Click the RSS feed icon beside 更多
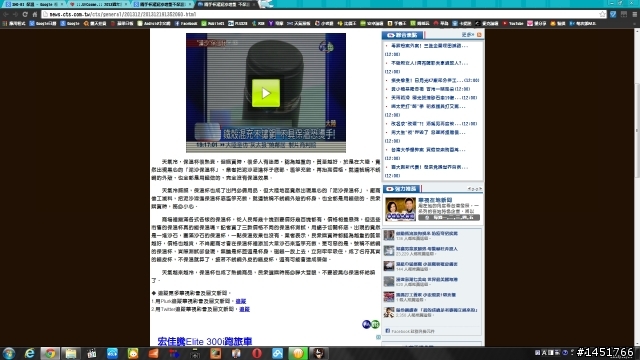This screenshot has width=640, height=360. pos(479,35)
